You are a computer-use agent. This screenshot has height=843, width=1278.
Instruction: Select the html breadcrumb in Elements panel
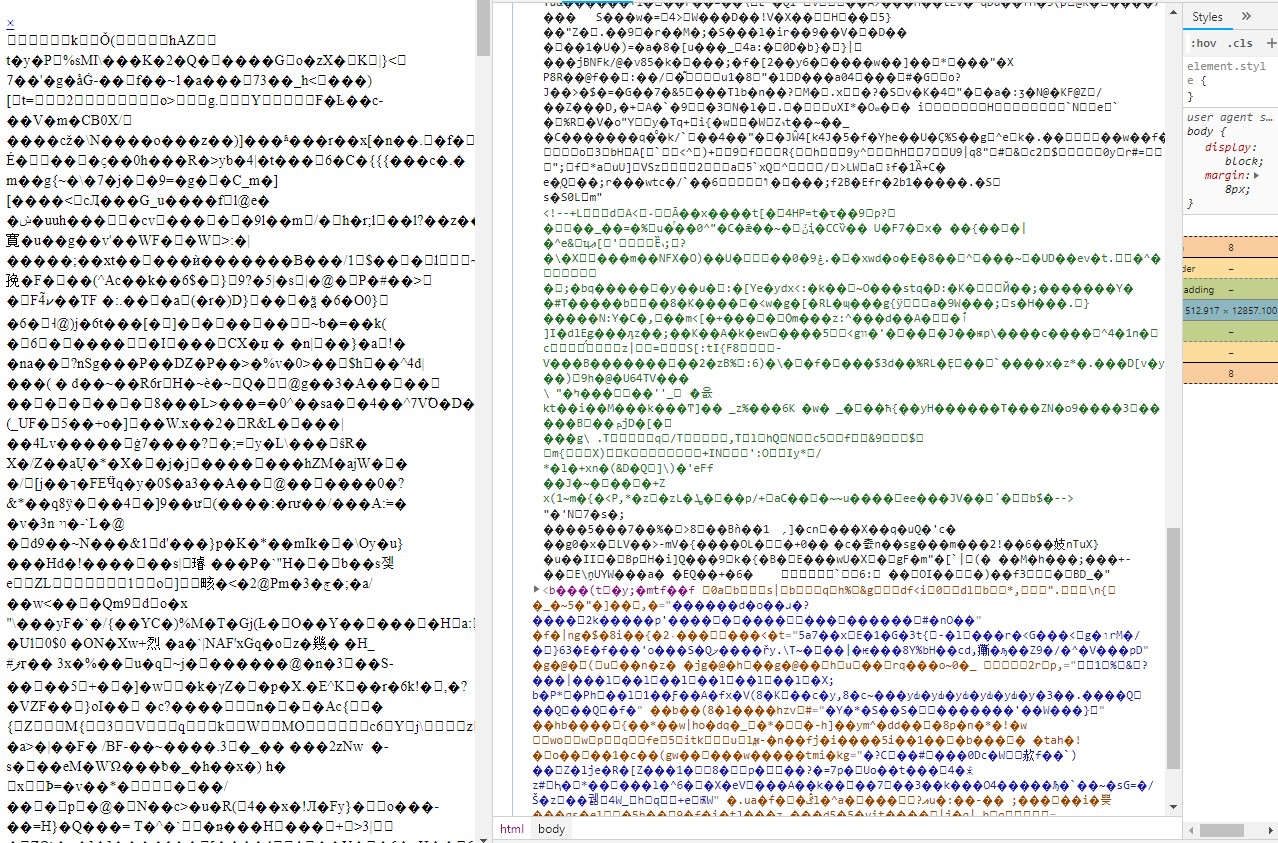pos(512,829)
